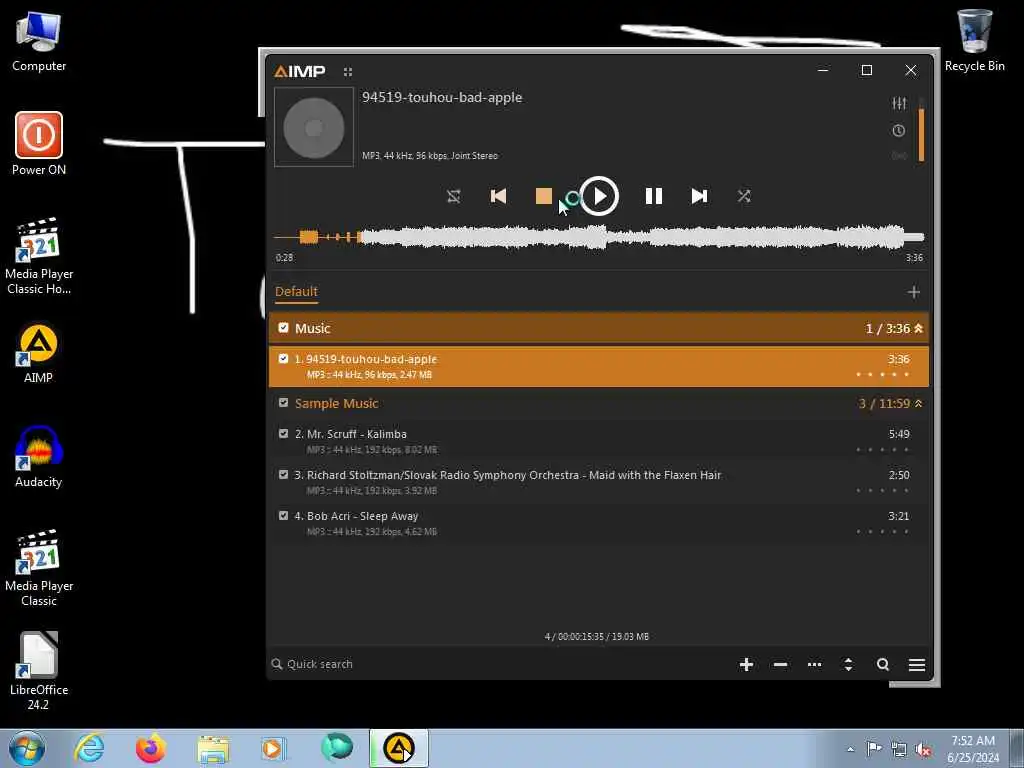The height and width of the screenshot is (768, 1024).
Task: Adjust the orange volume slider
Action: pos(921,129)
